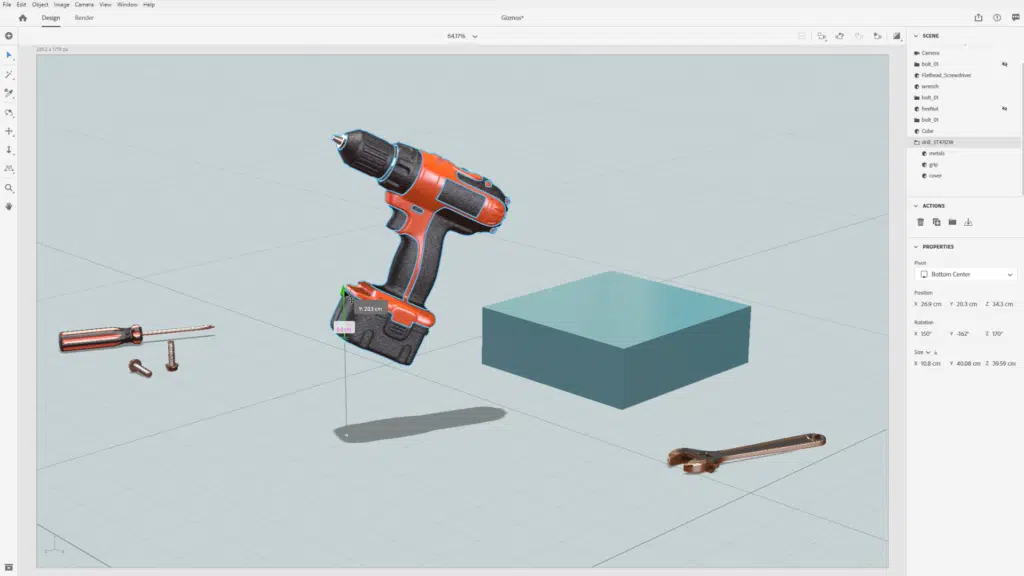
Task: Toggle the comments panel in the top bar
Action: [x=1015, y=17]
